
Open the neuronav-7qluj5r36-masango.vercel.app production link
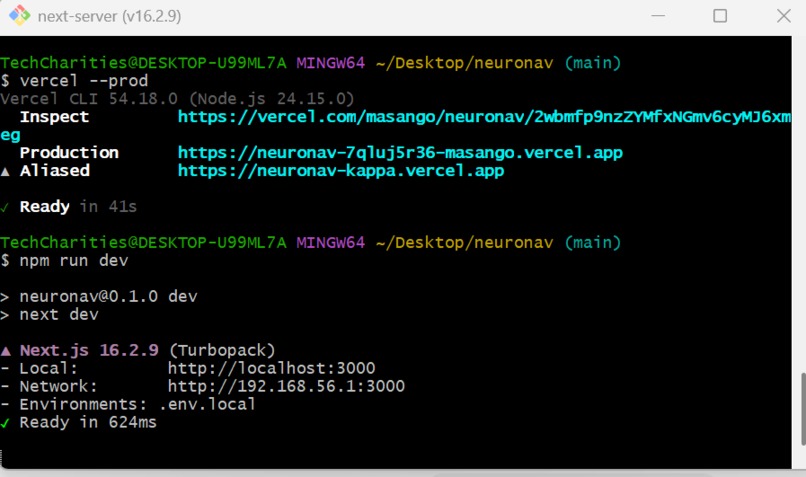click(400, 153)
